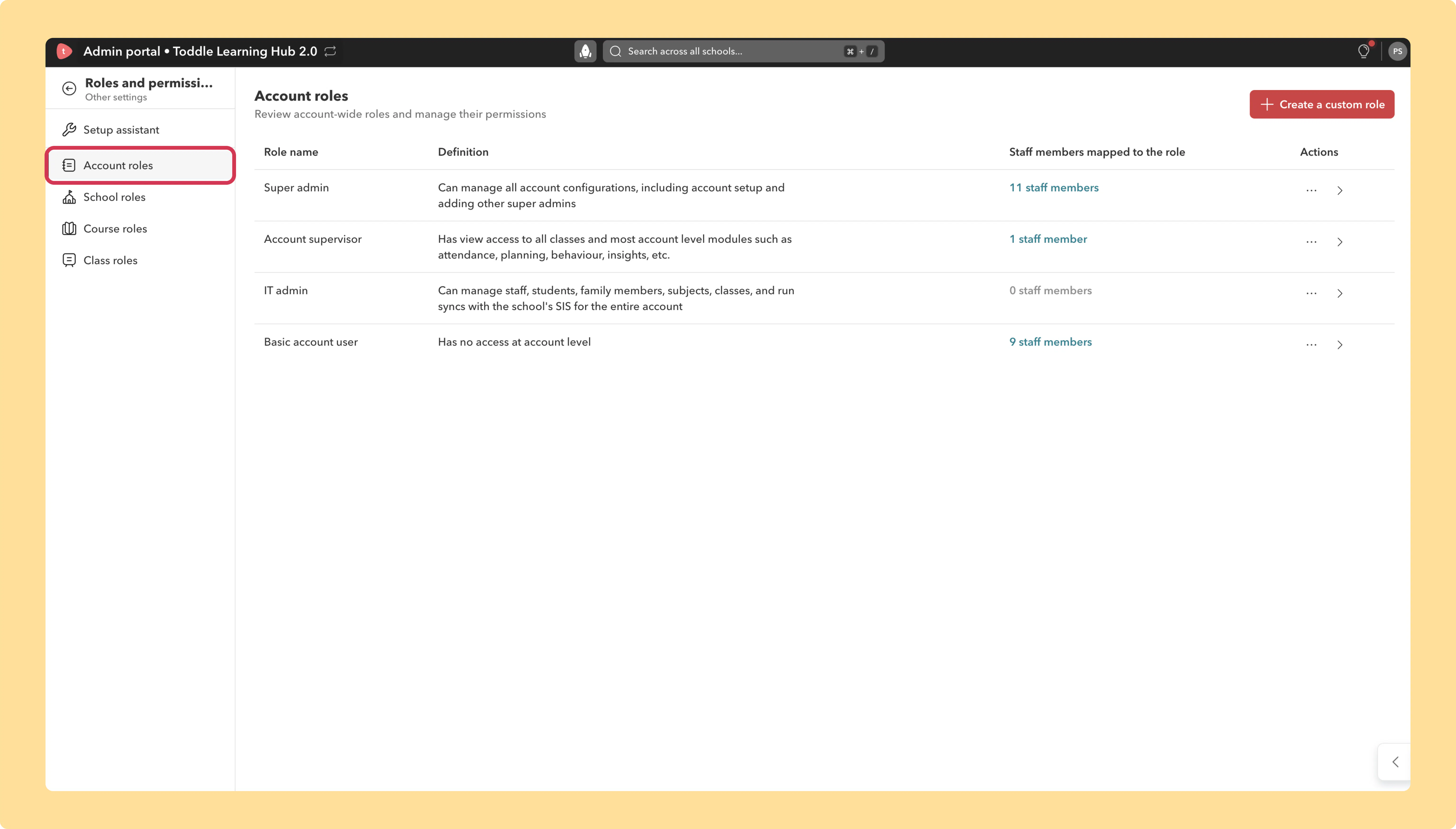The width and height of the screenshot is (1456, 829).
Task: Go back using the circled arrow icon
Action: (69, 88)
